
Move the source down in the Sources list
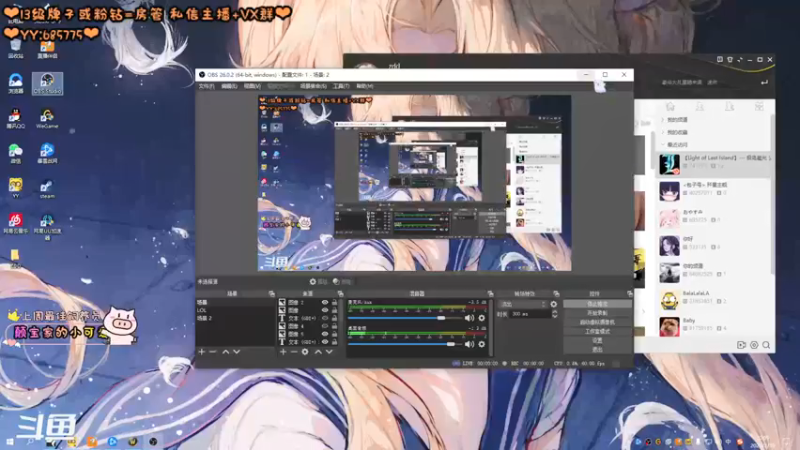[x=329, y=352]
